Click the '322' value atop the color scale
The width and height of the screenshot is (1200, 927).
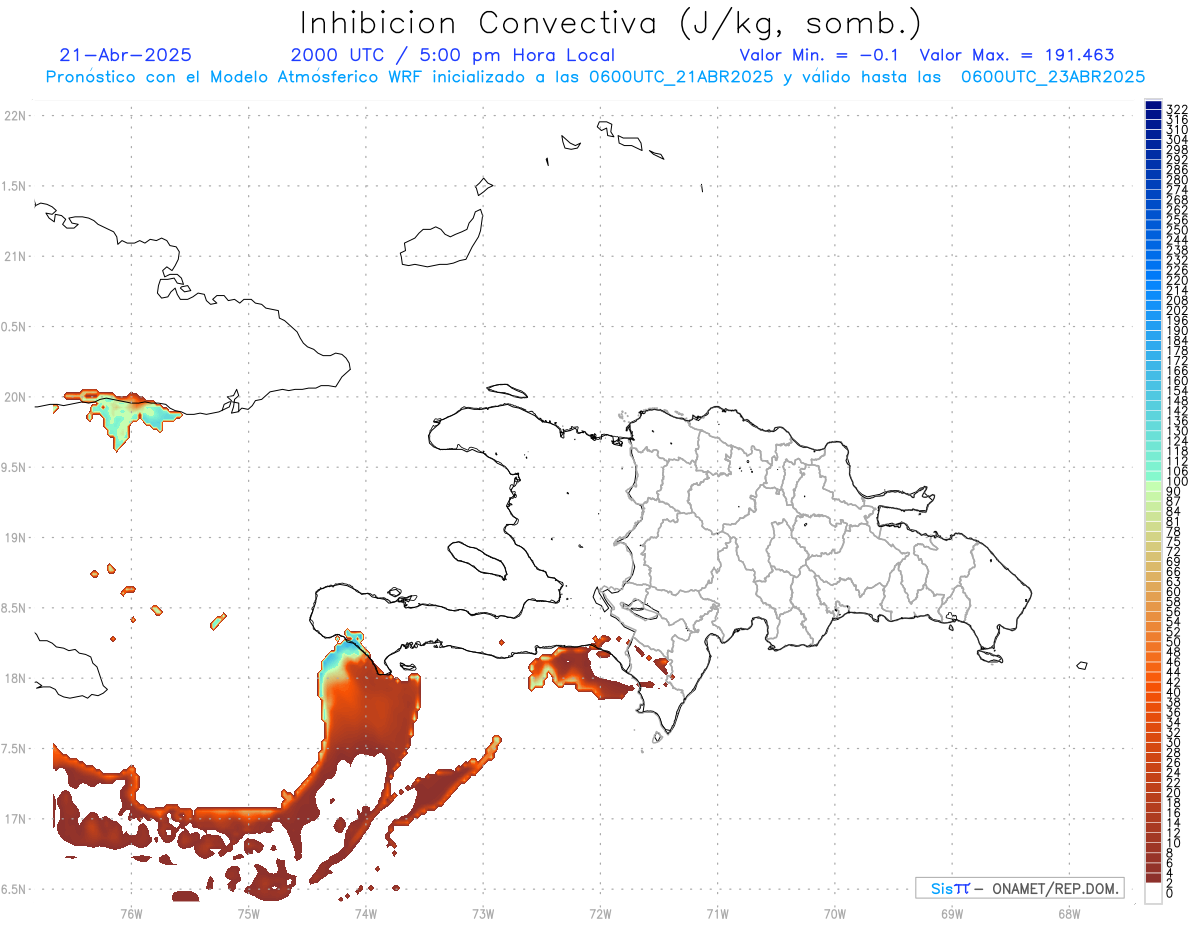1177,109
